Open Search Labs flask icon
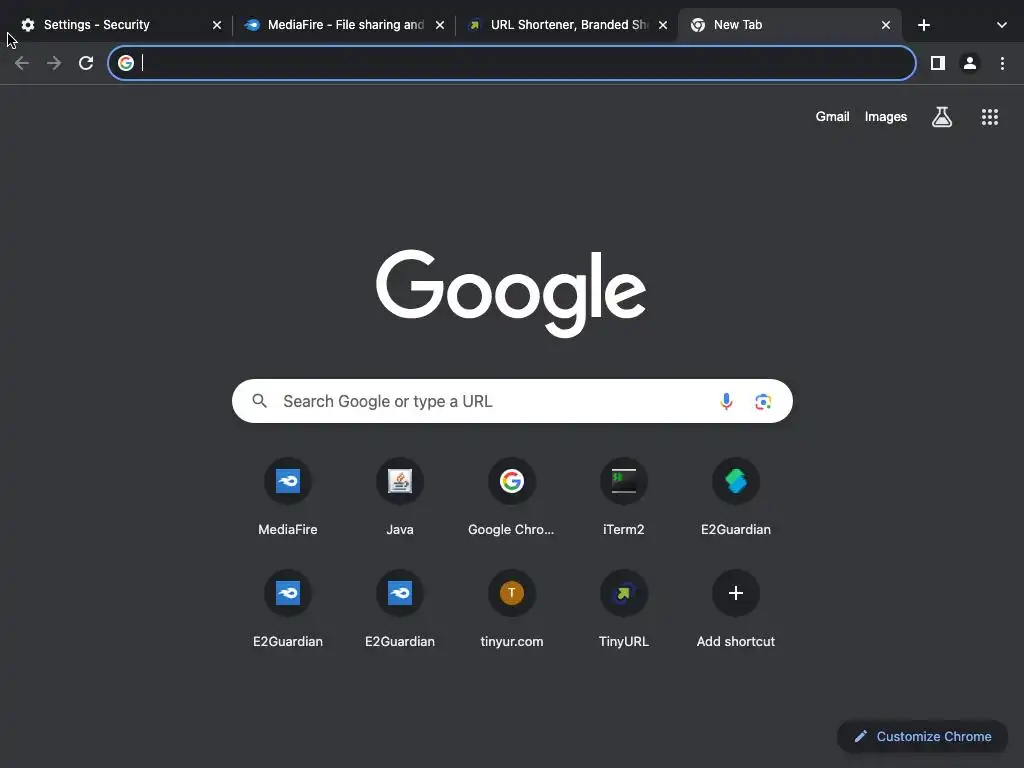Image resolution: width=1024 pixels, height=768 pixels. (942, 117)
